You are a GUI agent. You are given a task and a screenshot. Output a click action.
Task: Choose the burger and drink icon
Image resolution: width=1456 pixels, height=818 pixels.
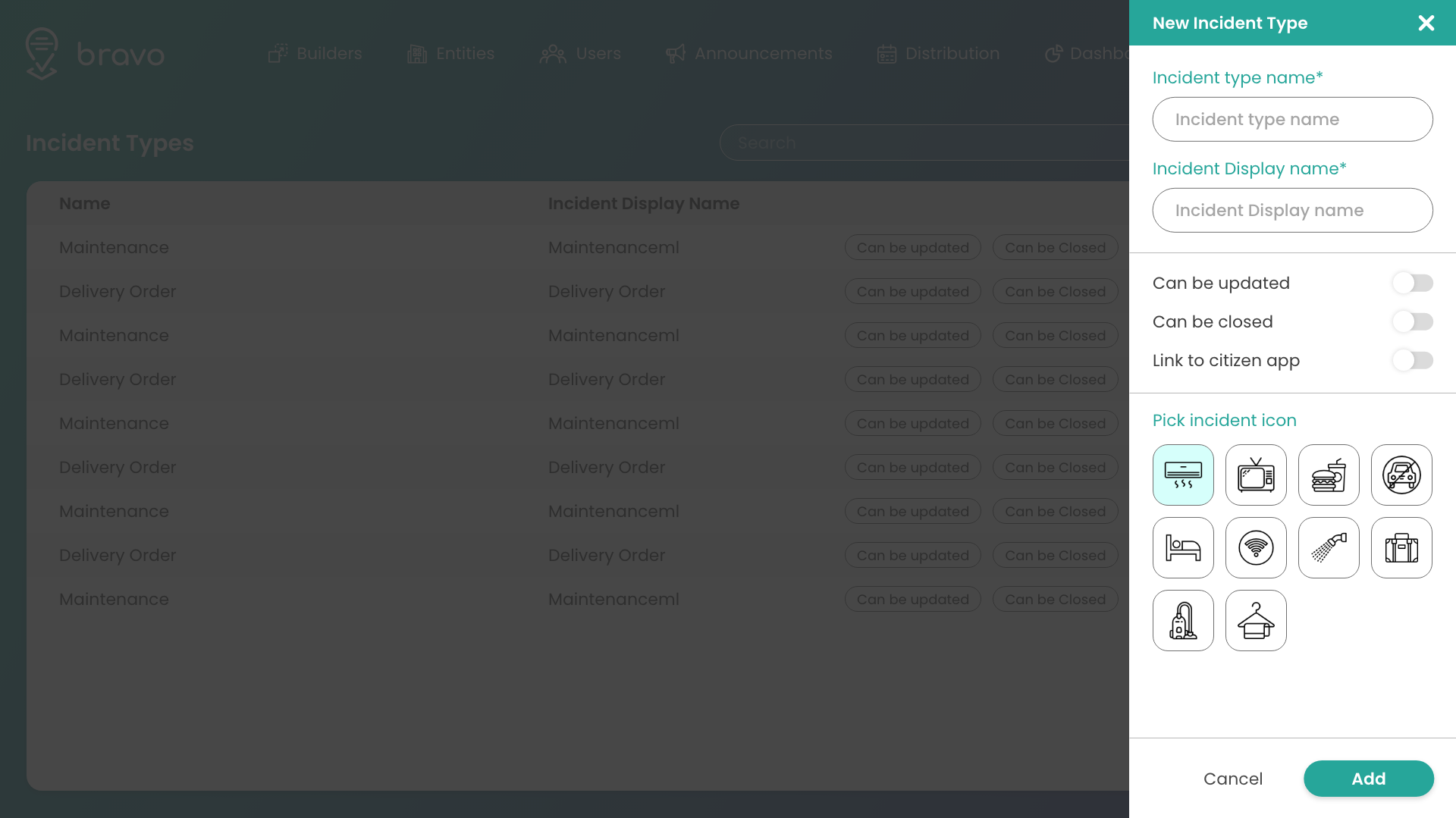[x=1329, y=475]
